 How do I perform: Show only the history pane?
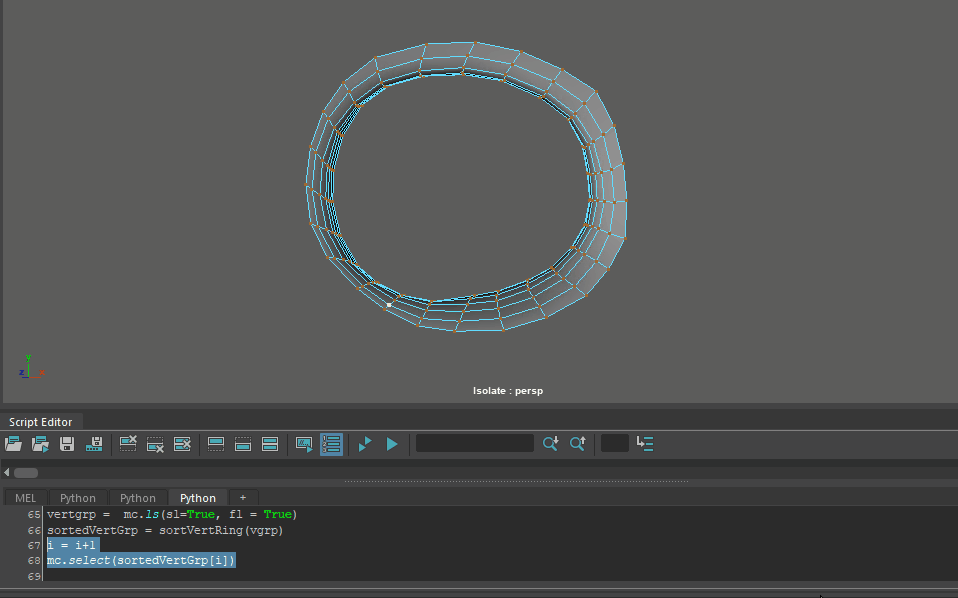tap(215, 443)
